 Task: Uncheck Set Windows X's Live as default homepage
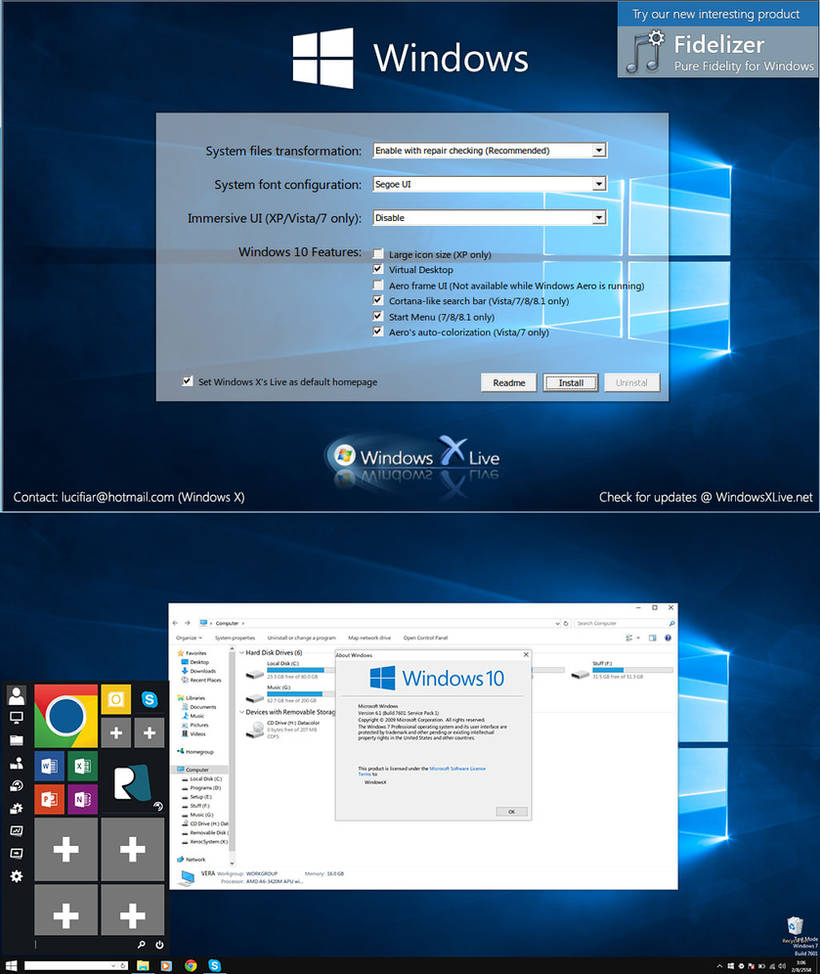point(188,381)
